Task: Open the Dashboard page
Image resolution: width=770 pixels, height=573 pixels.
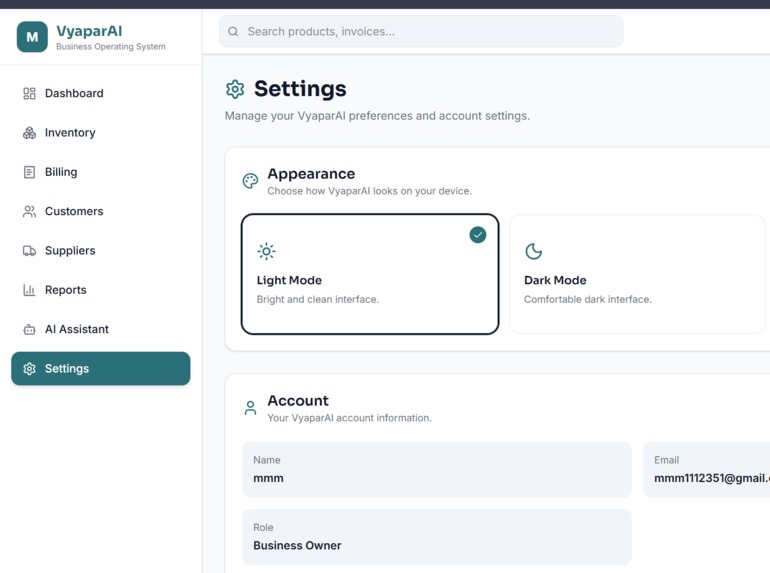Action: click(x=101, y=93)
